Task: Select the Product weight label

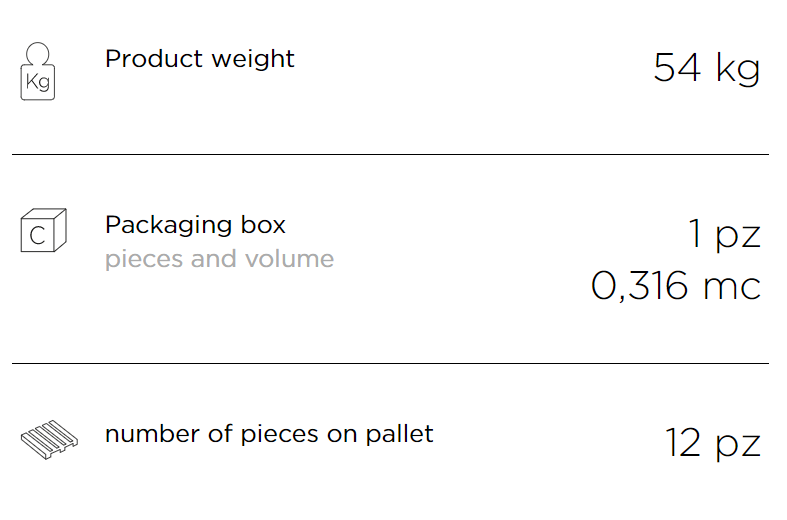Action: click(200, 59)
